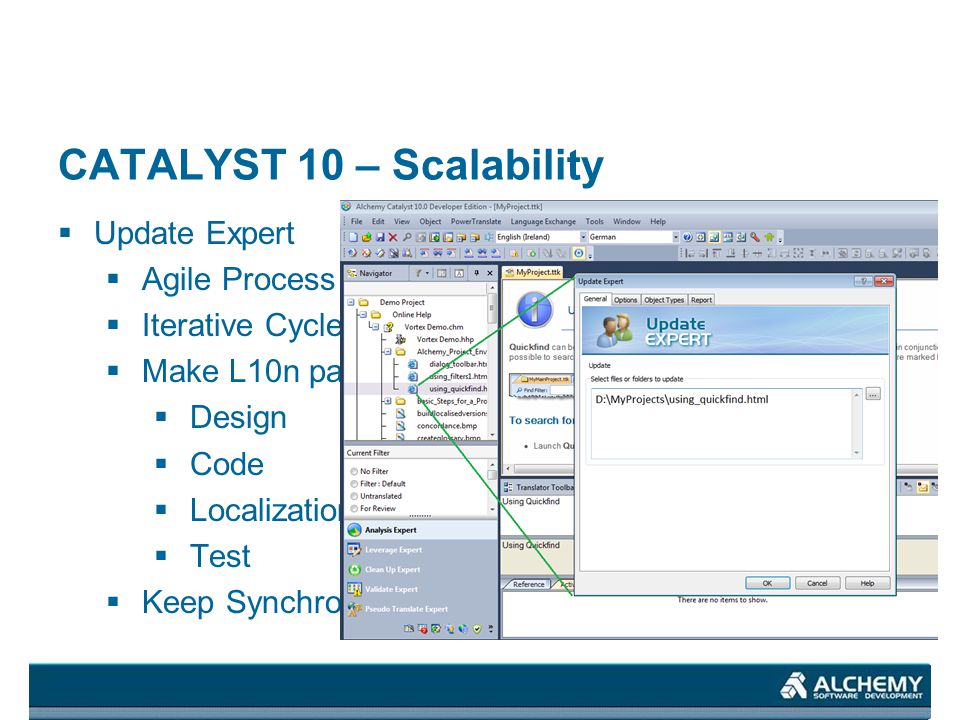Select the For Review radio button

tap(354, 508)
